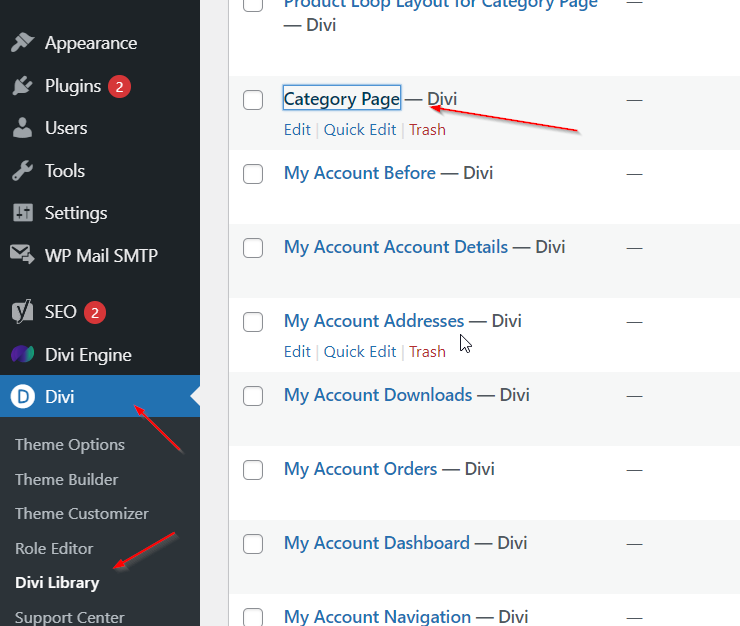Click Quick Edit under Category Page

(x=359, y=130)
